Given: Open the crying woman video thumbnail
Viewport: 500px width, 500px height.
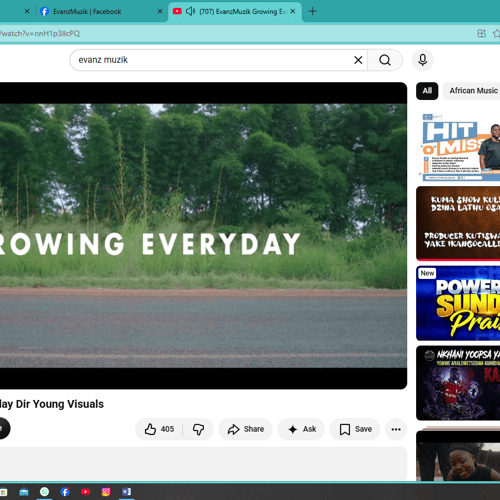Looking at the screenshot, I should tap(458, 455).
